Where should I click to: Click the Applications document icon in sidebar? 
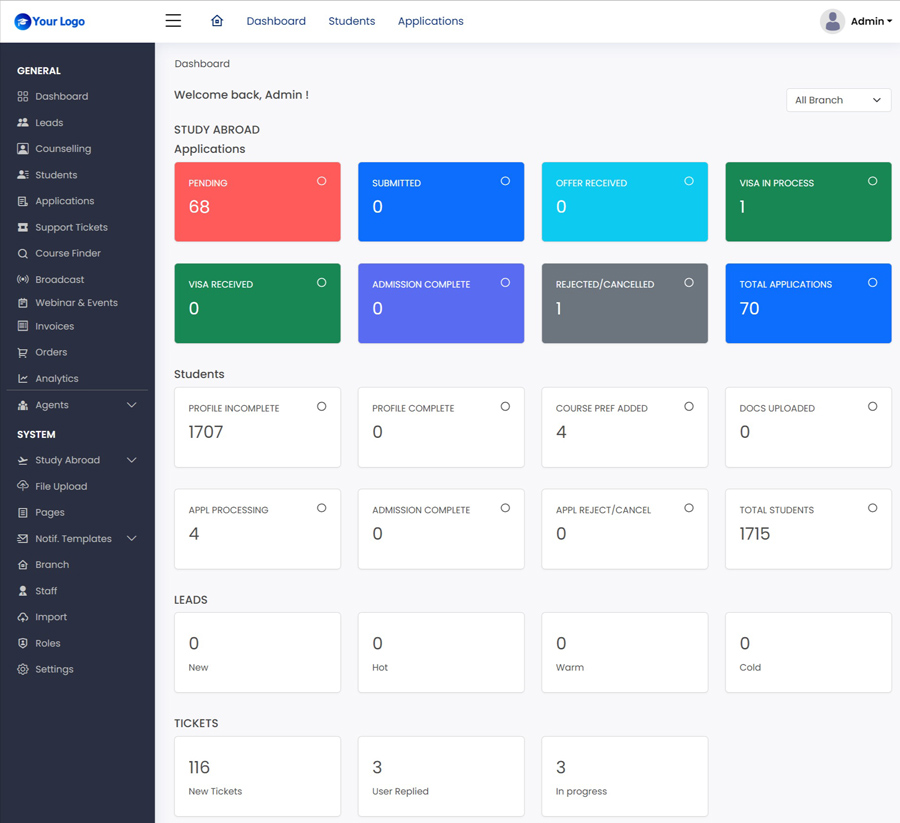[x=22, y=201]
